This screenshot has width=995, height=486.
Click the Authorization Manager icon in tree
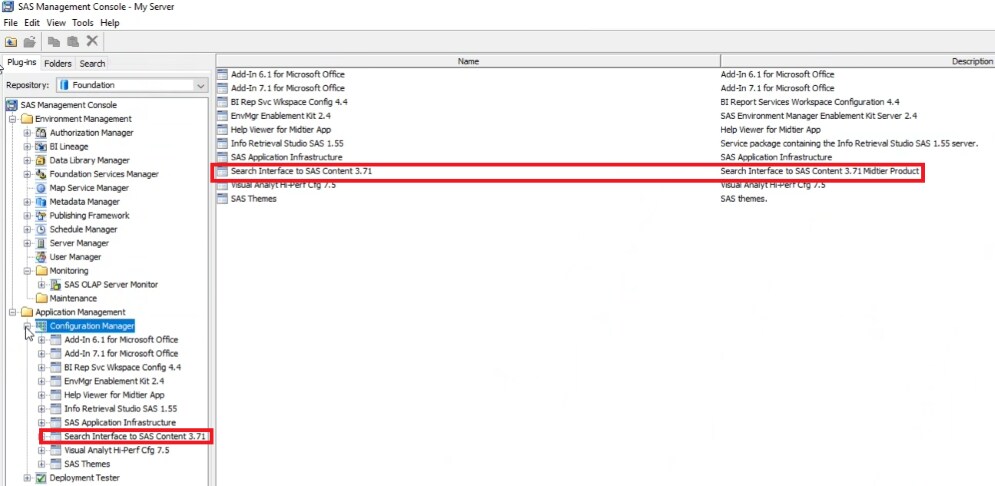(x=41, y=133)
